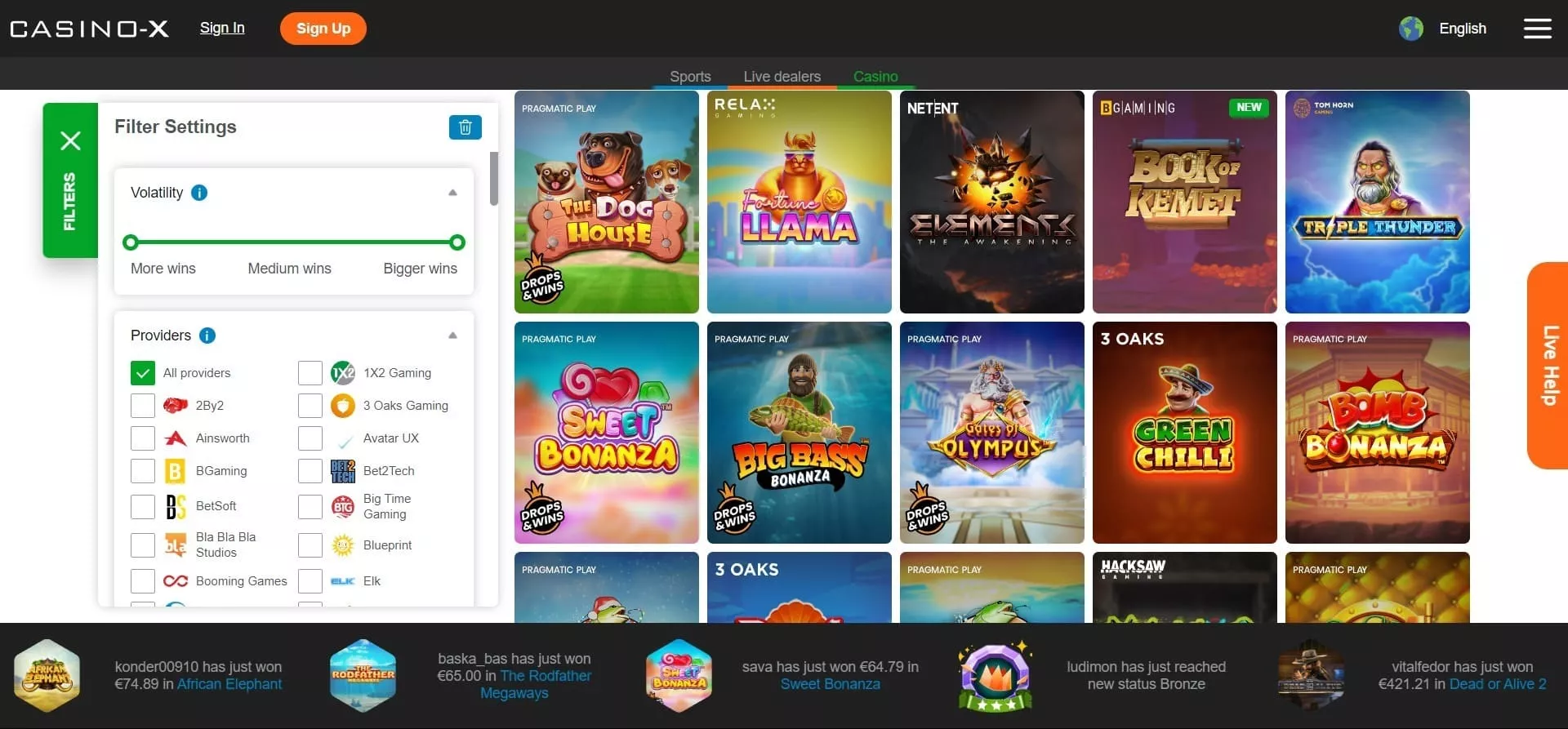Viewport: 1568px width, 729px height.
Task: Open the English language selector
Action: (x=1462, y=29)
